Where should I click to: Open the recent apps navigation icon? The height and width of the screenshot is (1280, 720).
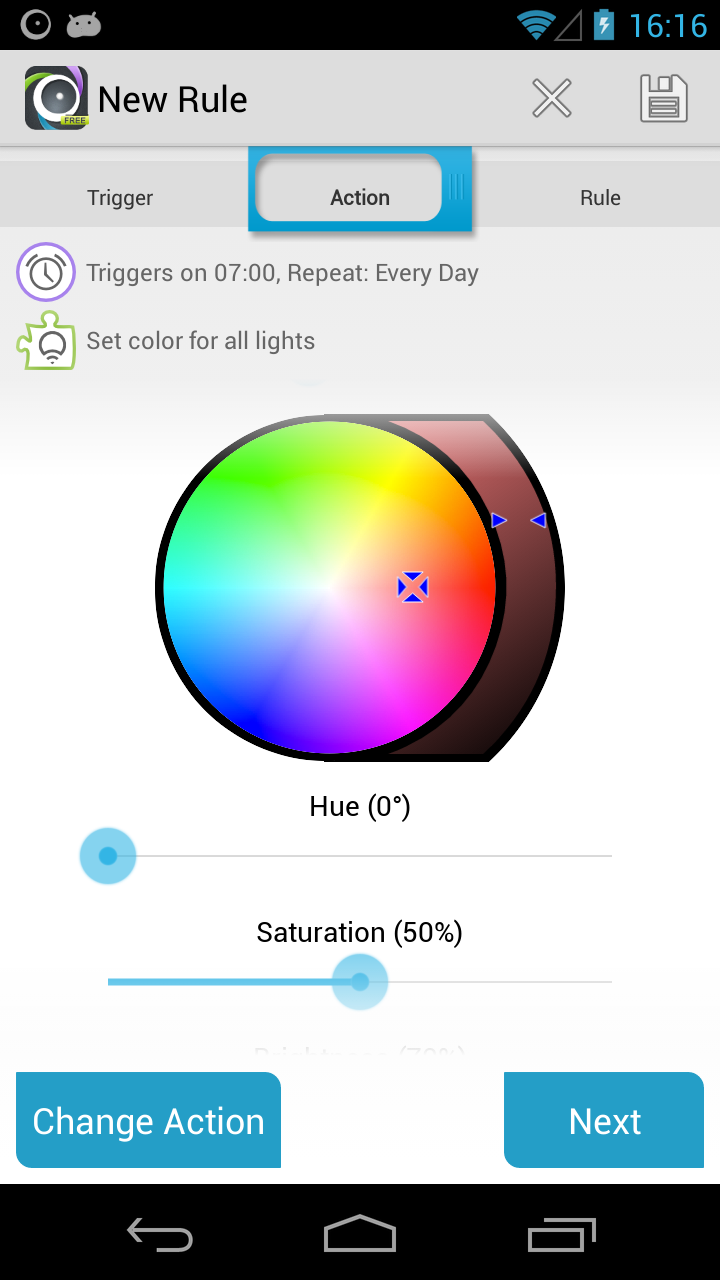pyautogui.click(x=562, y=1235)
